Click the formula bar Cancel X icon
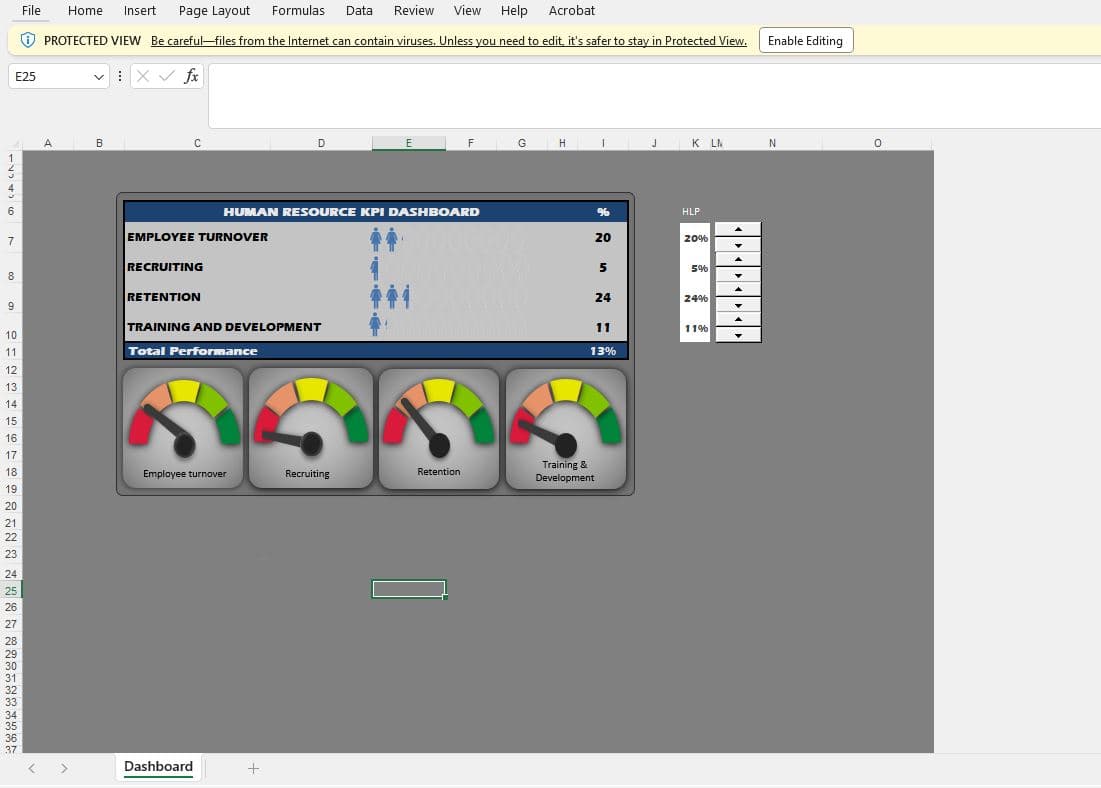This screenshot has width=1101, height=788. tap(143, 76)
